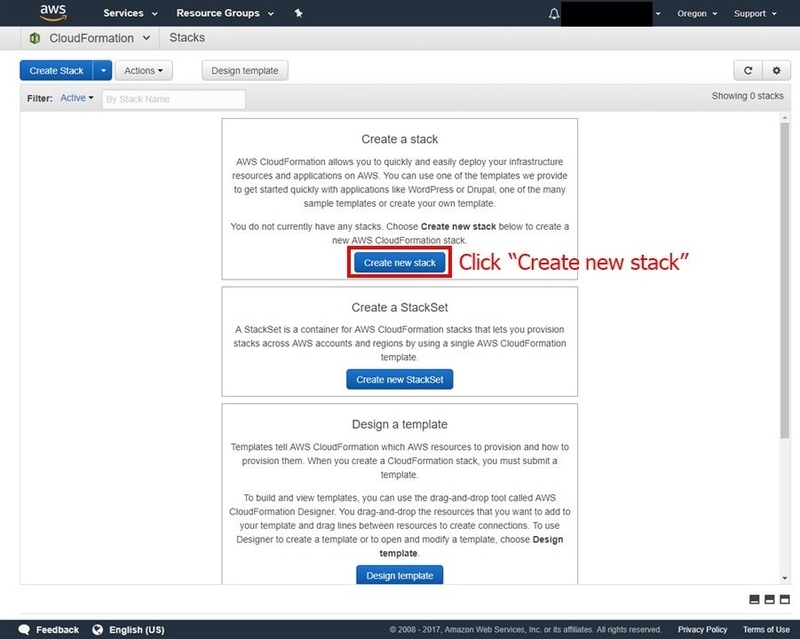Click the language globe icon
800x639 pixels.
pyautogui.click(x=97, y=630)
